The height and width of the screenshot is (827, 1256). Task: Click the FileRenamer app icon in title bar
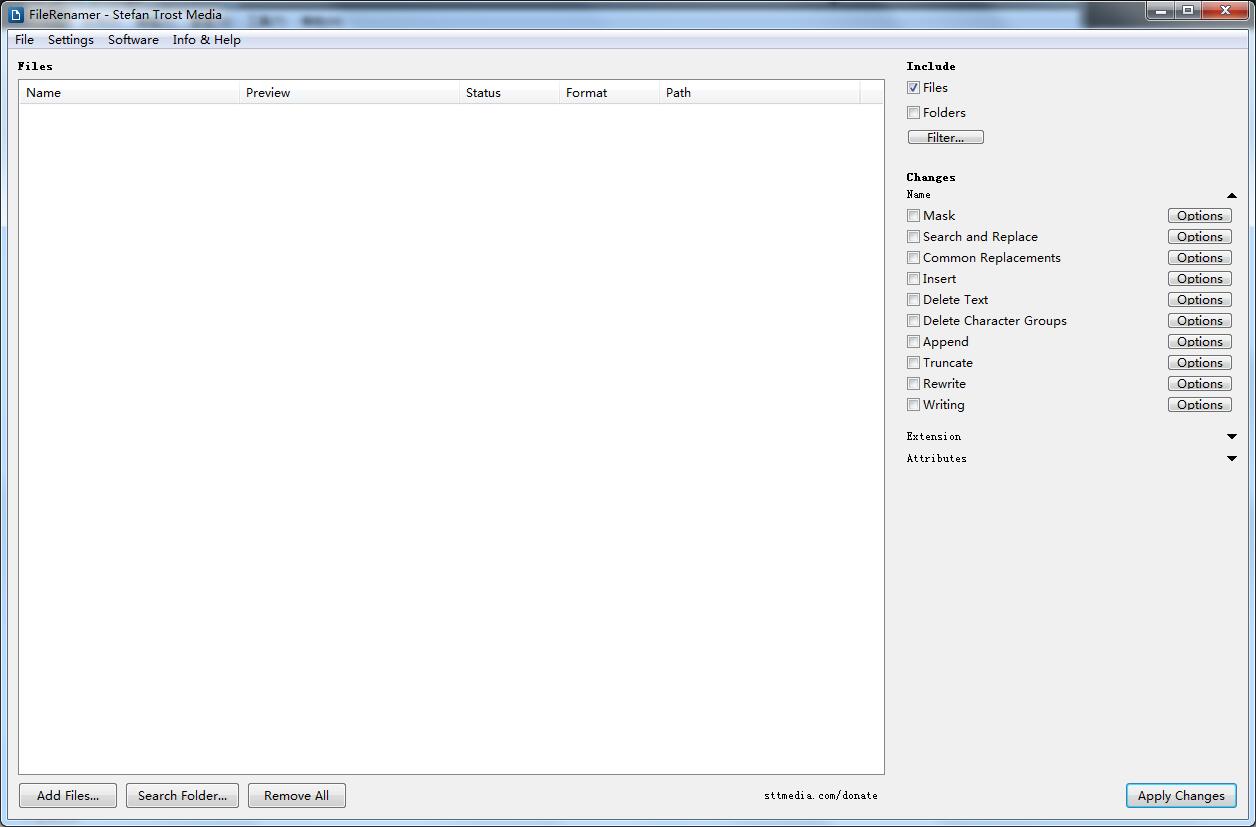click(16, 15)
